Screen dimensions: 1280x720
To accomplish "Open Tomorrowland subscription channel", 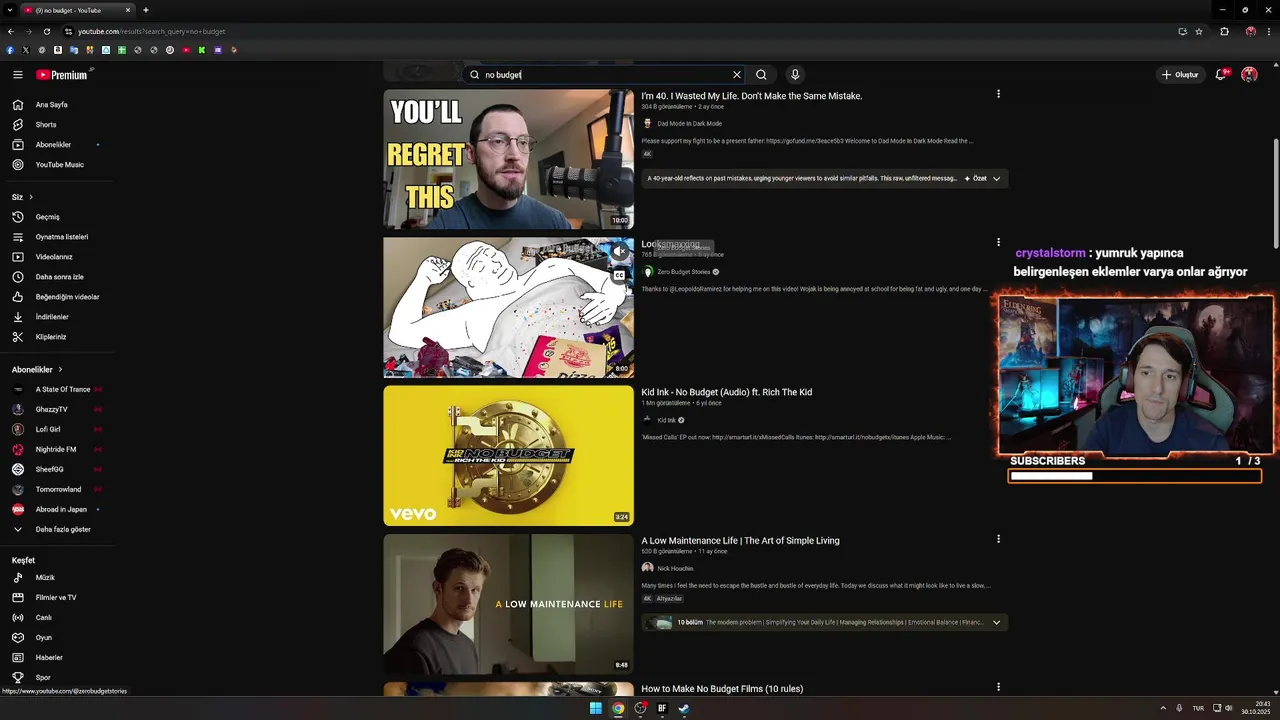I will tap(57, 490).
